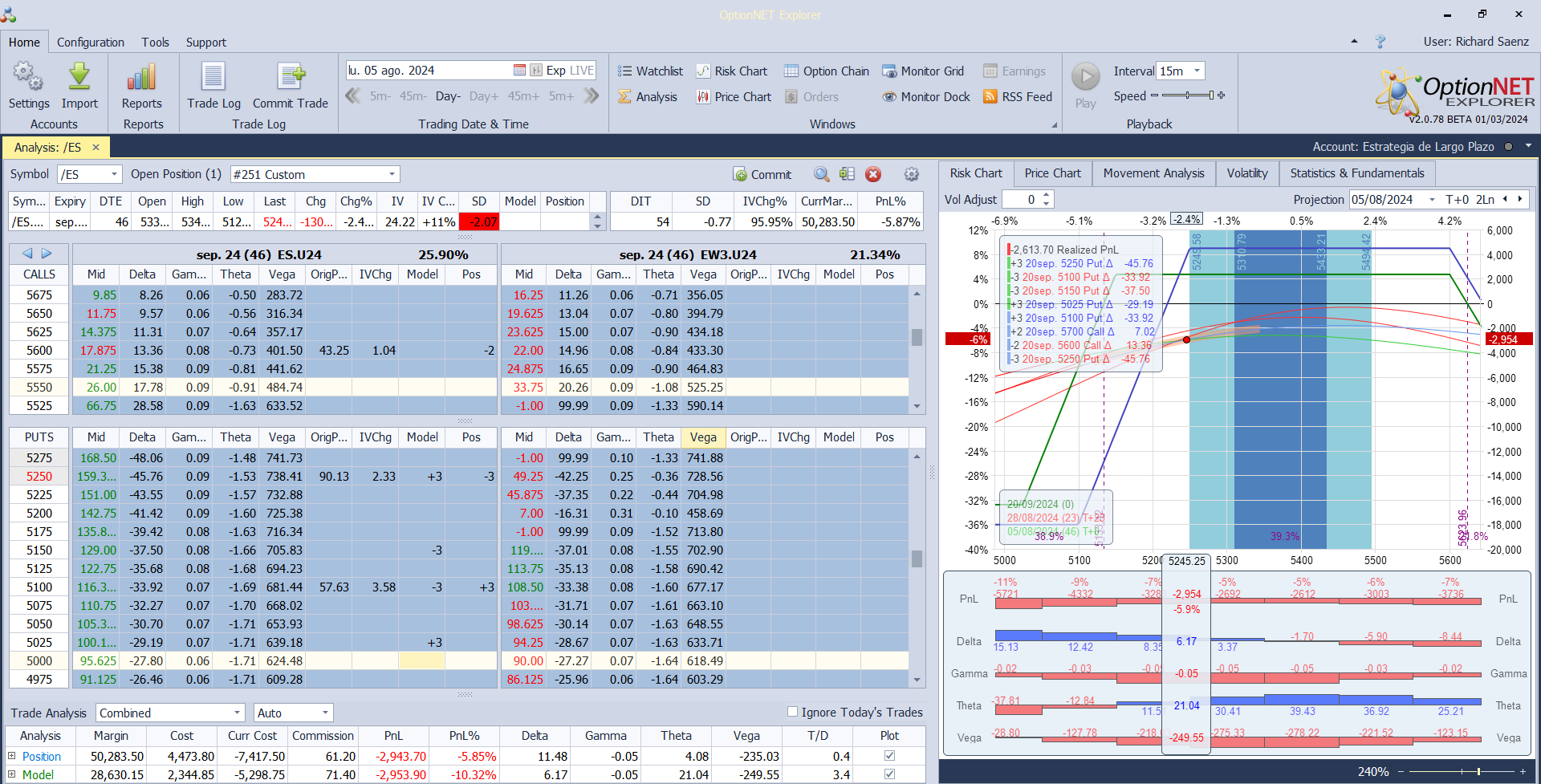
Task: Click the calls table vertical scrollbar
Action: 917,350
